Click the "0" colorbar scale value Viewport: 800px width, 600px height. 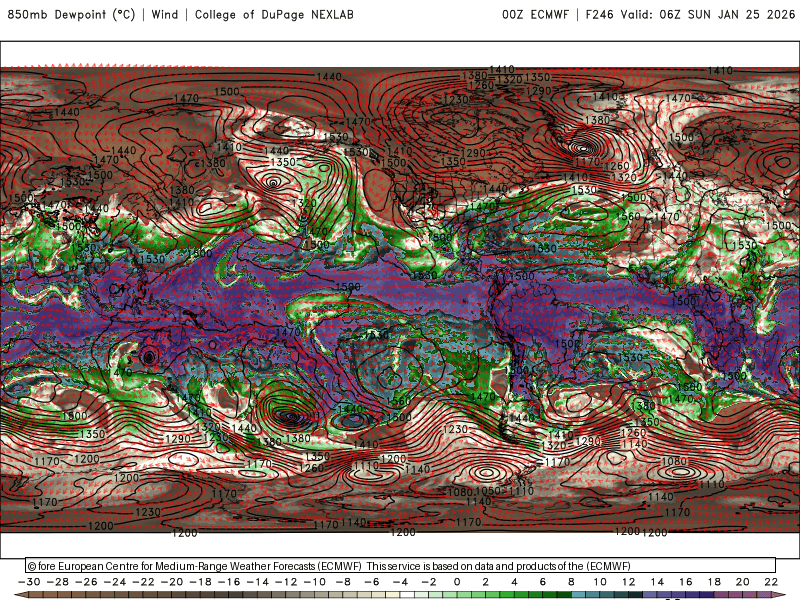(x=457, y=582)
